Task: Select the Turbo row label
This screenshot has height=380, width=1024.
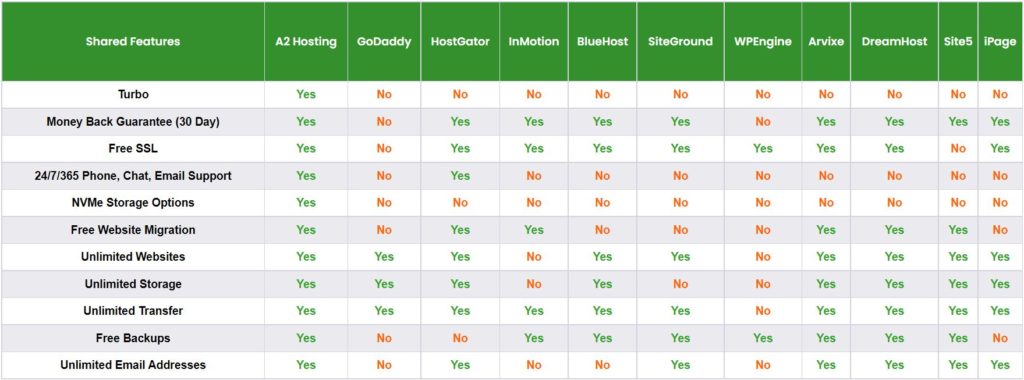Action: [133, 95]
